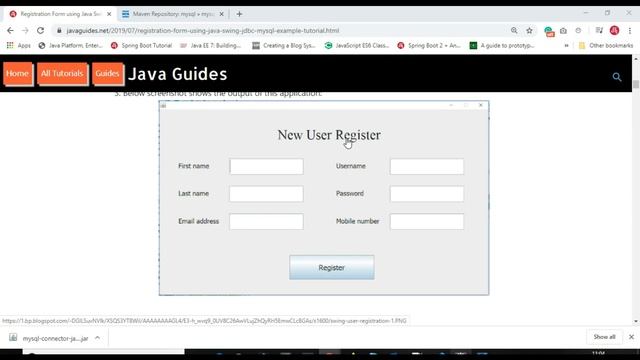Open the Apps bookmarks shortcut
Image resolution: width=640 pixels, height=360 pixels.
tap(19, 46)
